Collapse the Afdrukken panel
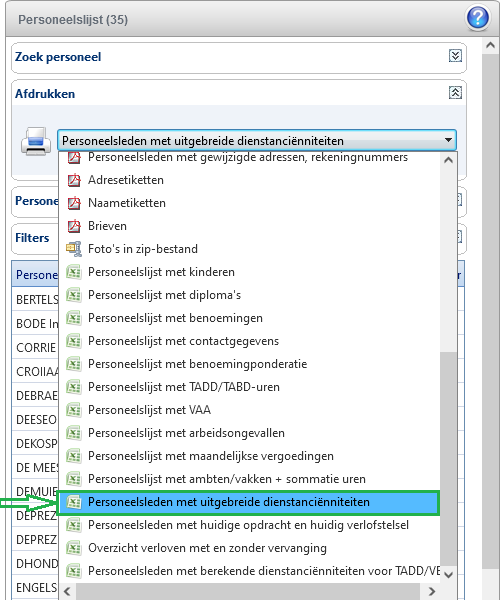Viewport: 501px width, 600px height. [x=455, y=93]
